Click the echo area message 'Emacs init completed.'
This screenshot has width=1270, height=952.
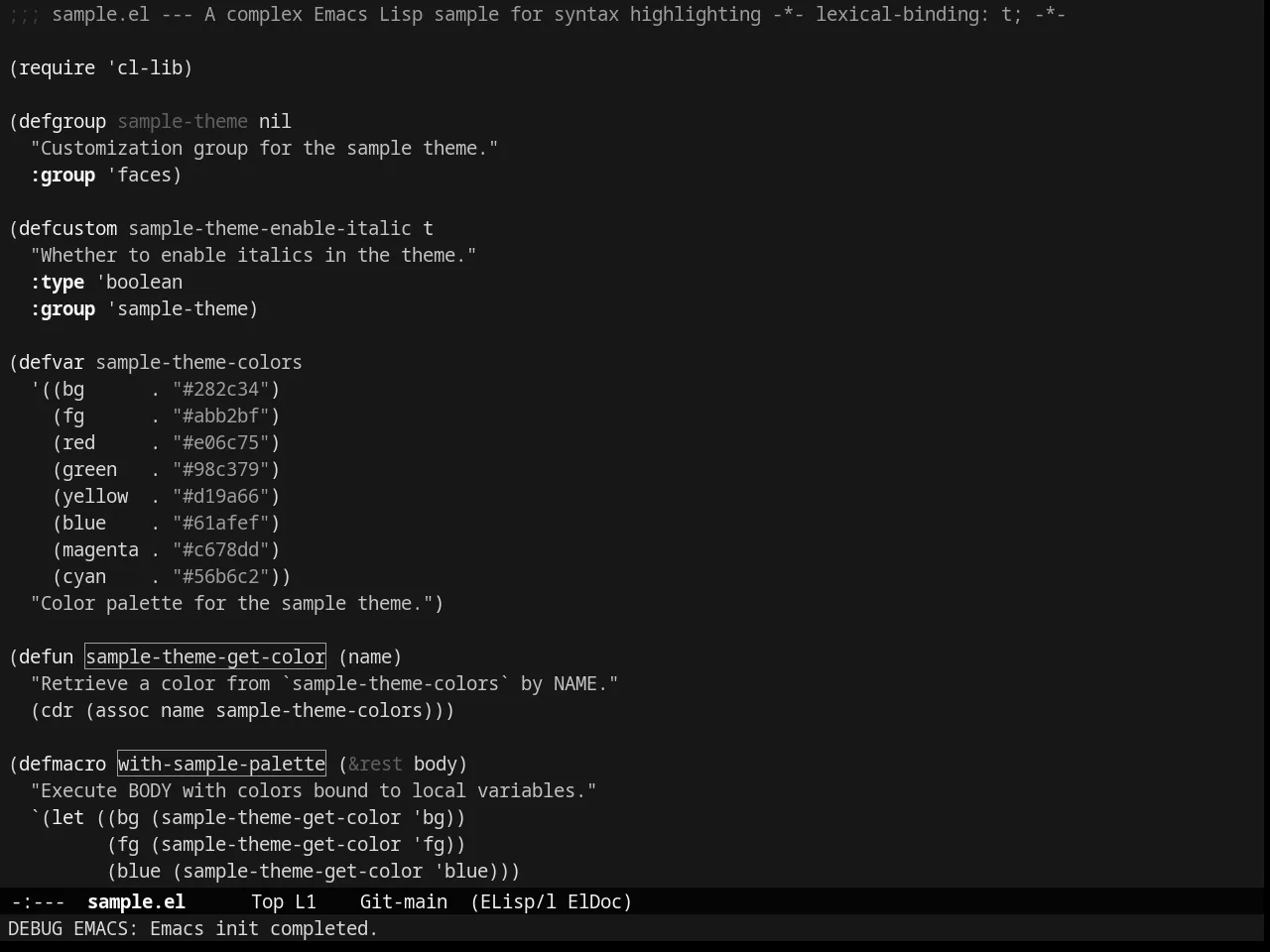[x=264, y=928]
